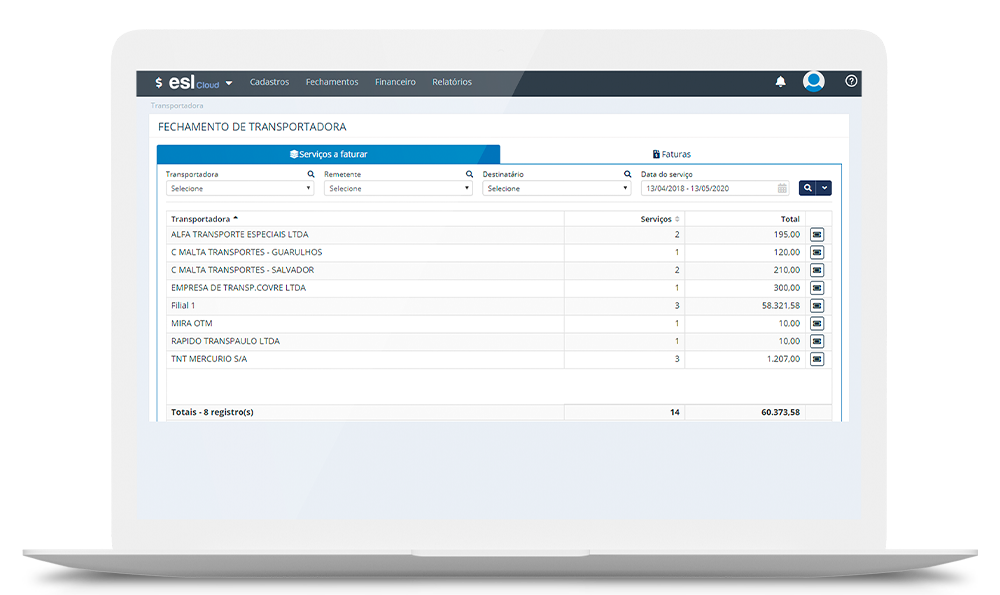Click invoice icon for TNT MERCURIO S/A row
1000x595 pixels.
[817, 359]
